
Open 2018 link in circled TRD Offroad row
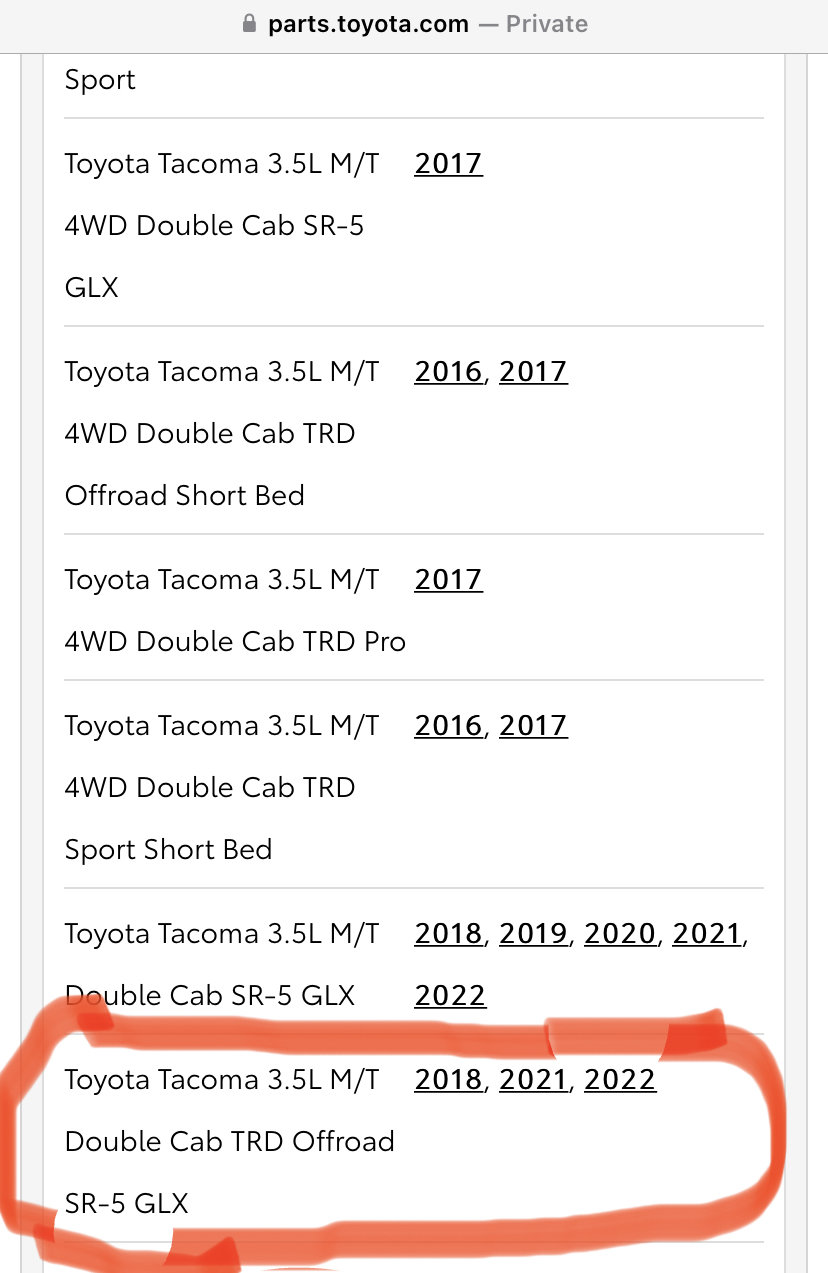448,1079
